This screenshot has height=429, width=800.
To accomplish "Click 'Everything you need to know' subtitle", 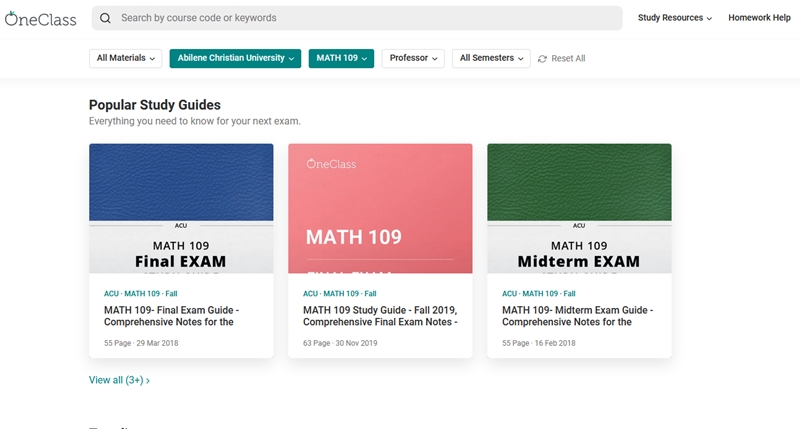I will (x=195, y=121).
